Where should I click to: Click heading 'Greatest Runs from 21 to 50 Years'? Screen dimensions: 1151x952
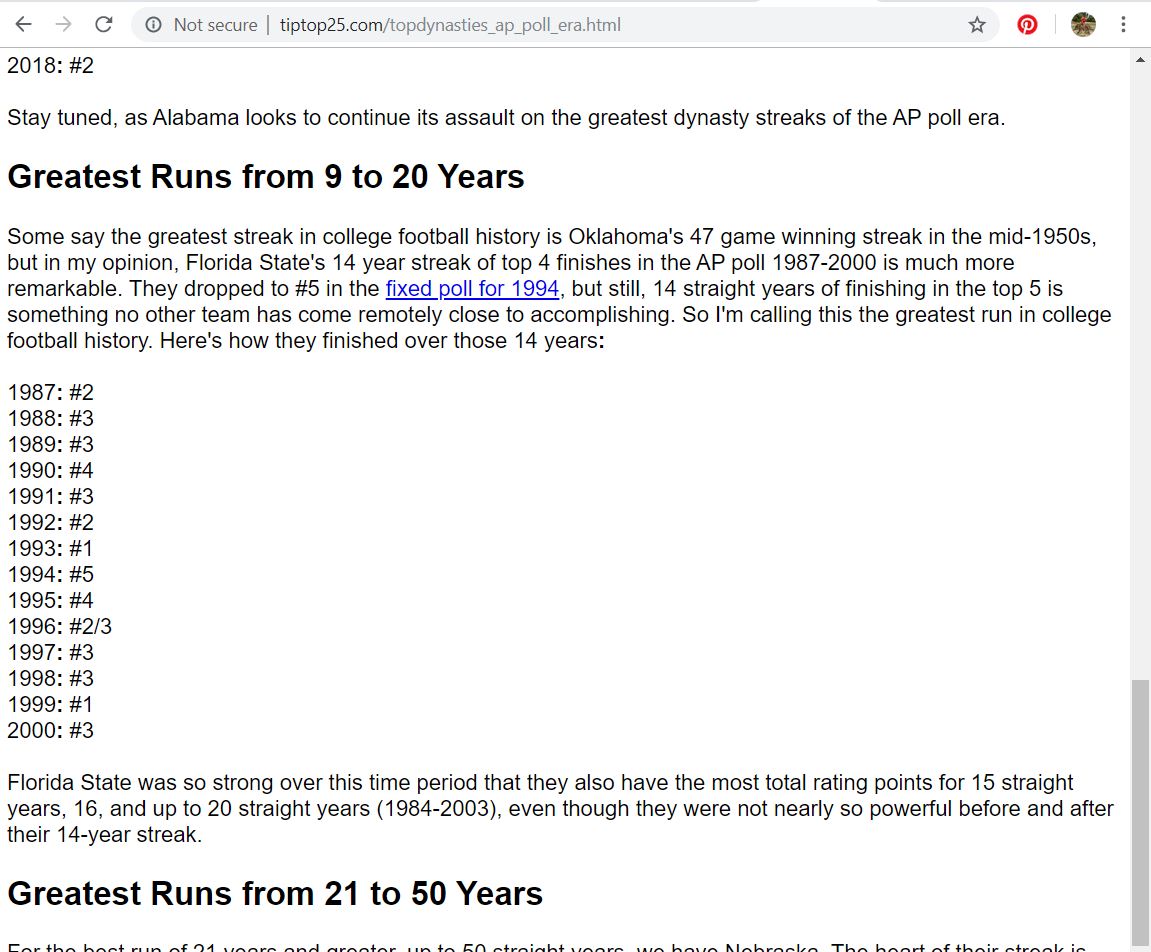coord(275,893)
